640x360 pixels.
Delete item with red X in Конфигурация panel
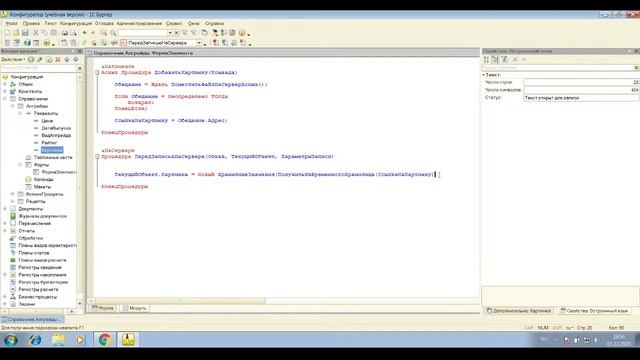(x=58, y=60)
